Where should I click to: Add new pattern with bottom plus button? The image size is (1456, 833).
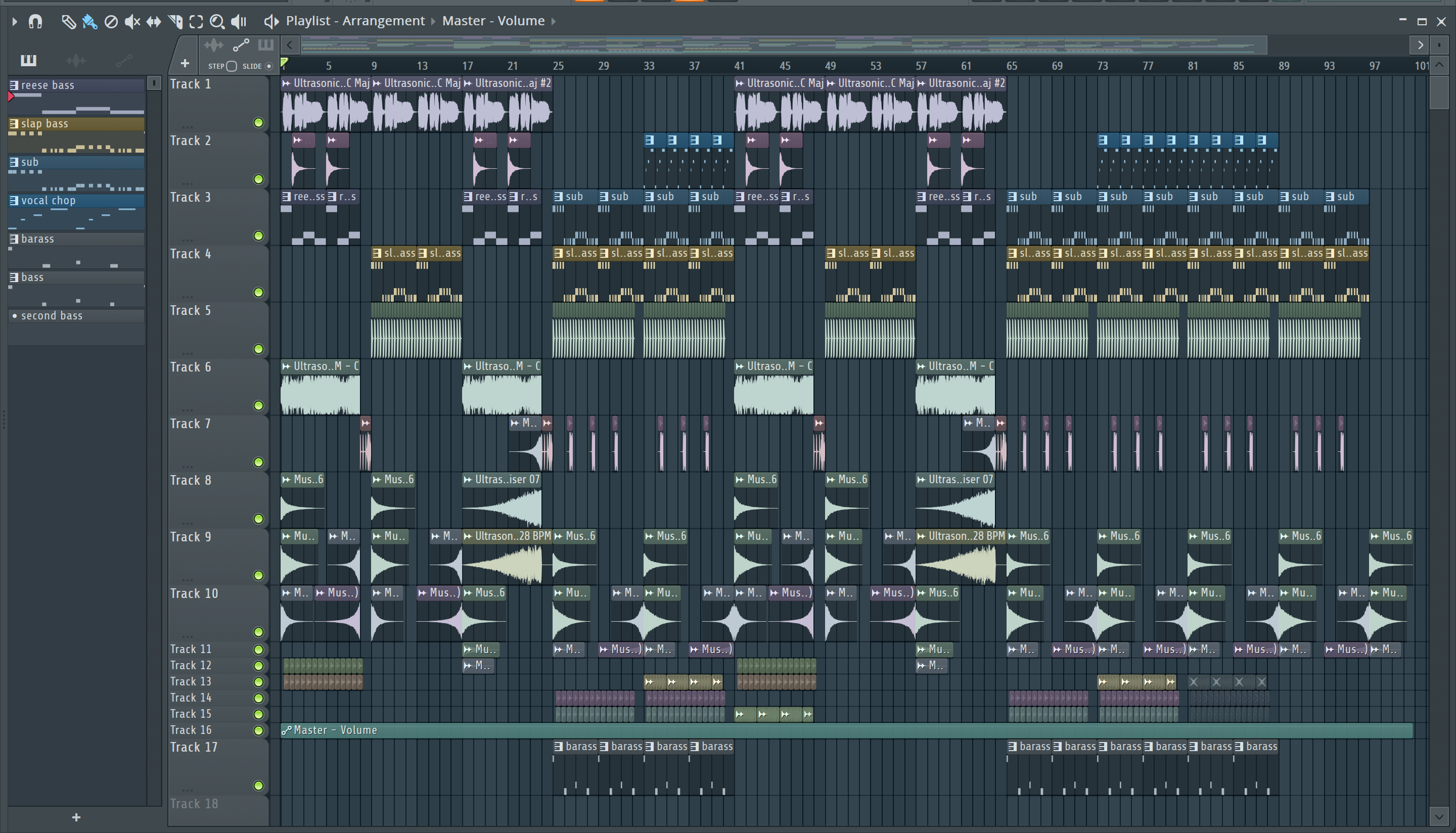pyautogui.click(x=76, y=817)
